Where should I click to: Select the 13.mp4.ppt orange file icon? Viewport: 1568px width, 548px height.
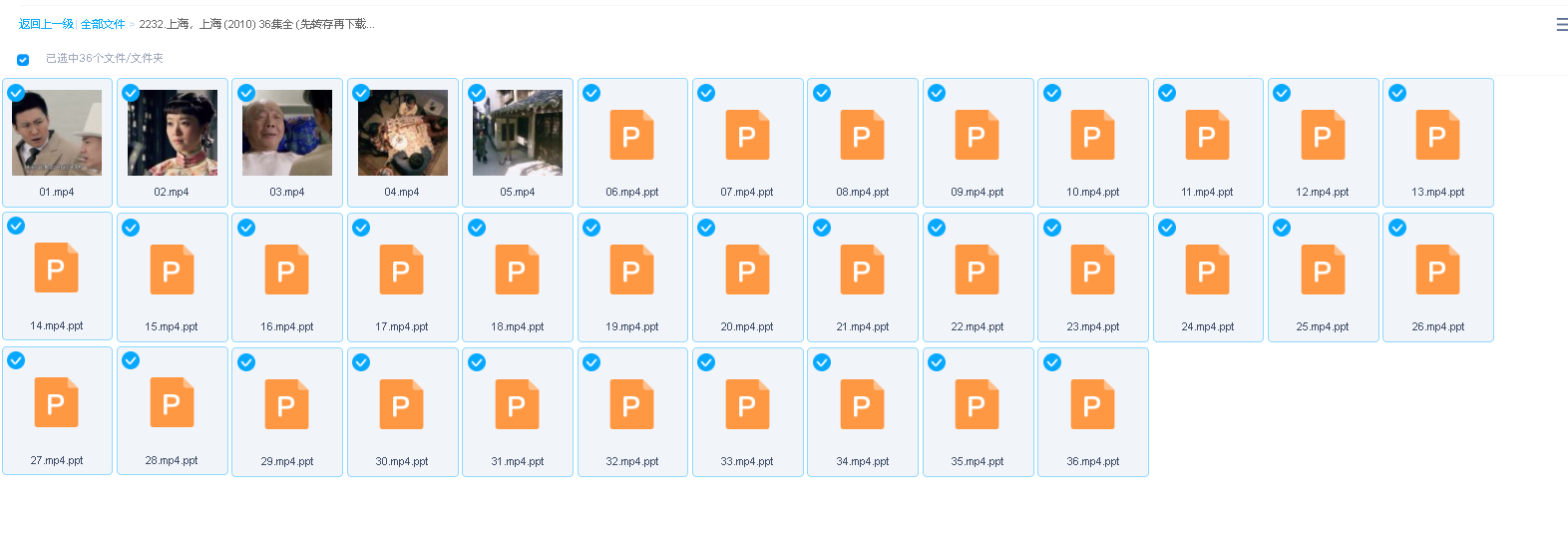pyautogui.click(x=1437, y=135)
